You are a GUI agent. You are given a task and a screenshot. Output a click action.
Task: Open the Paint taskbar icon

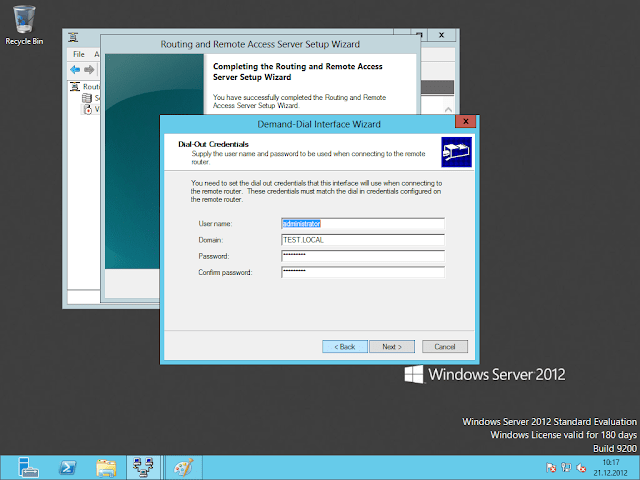click(x=183, y=467)
